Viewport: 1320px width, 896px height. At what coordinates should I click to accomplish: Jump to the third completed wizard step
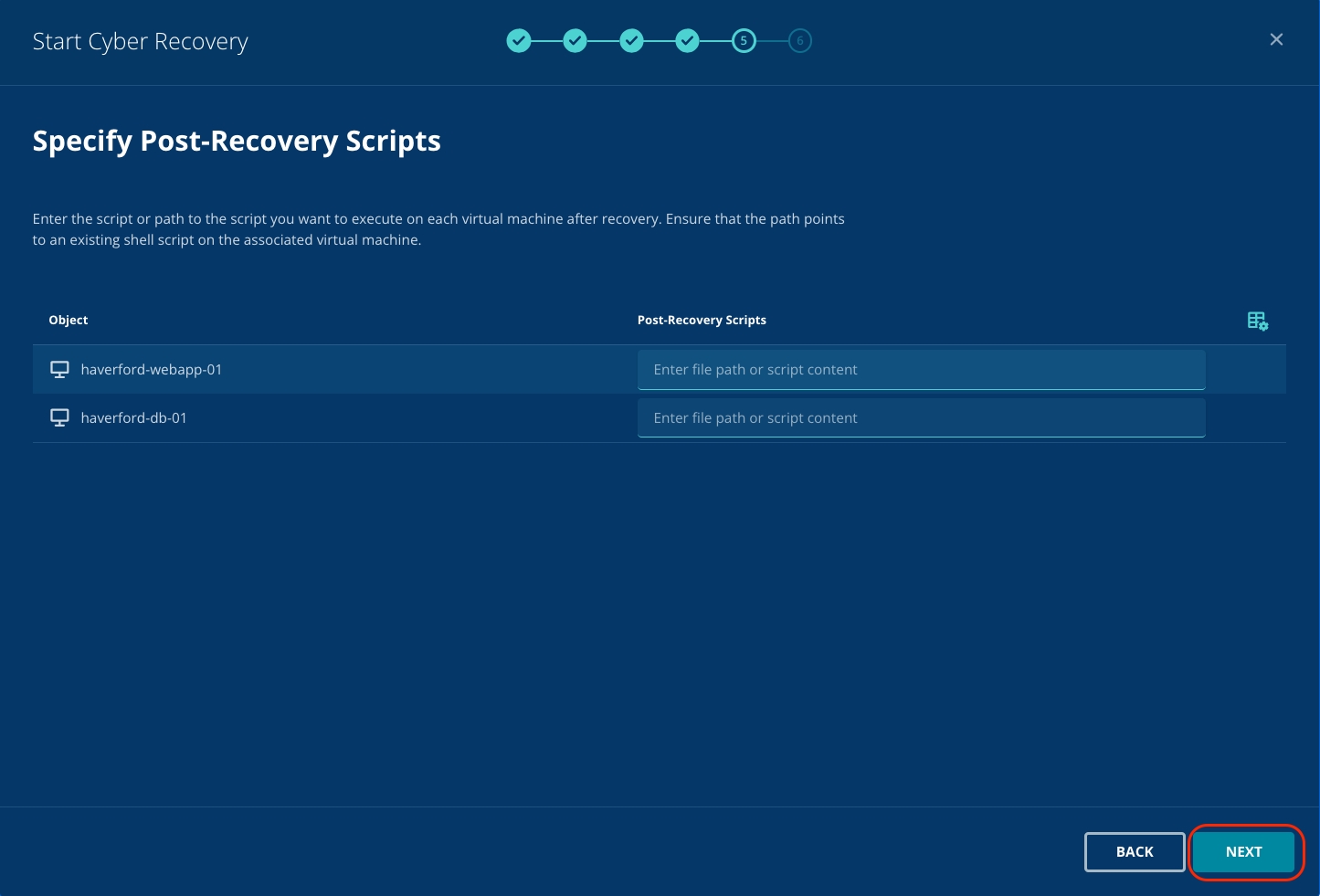[631, 41]
